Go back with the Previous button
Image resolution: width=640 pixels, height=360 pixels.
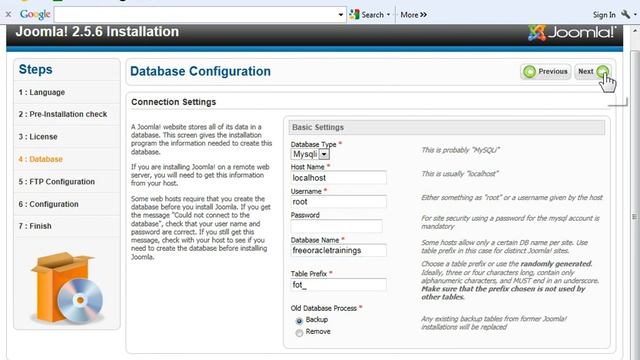point(546,71)
